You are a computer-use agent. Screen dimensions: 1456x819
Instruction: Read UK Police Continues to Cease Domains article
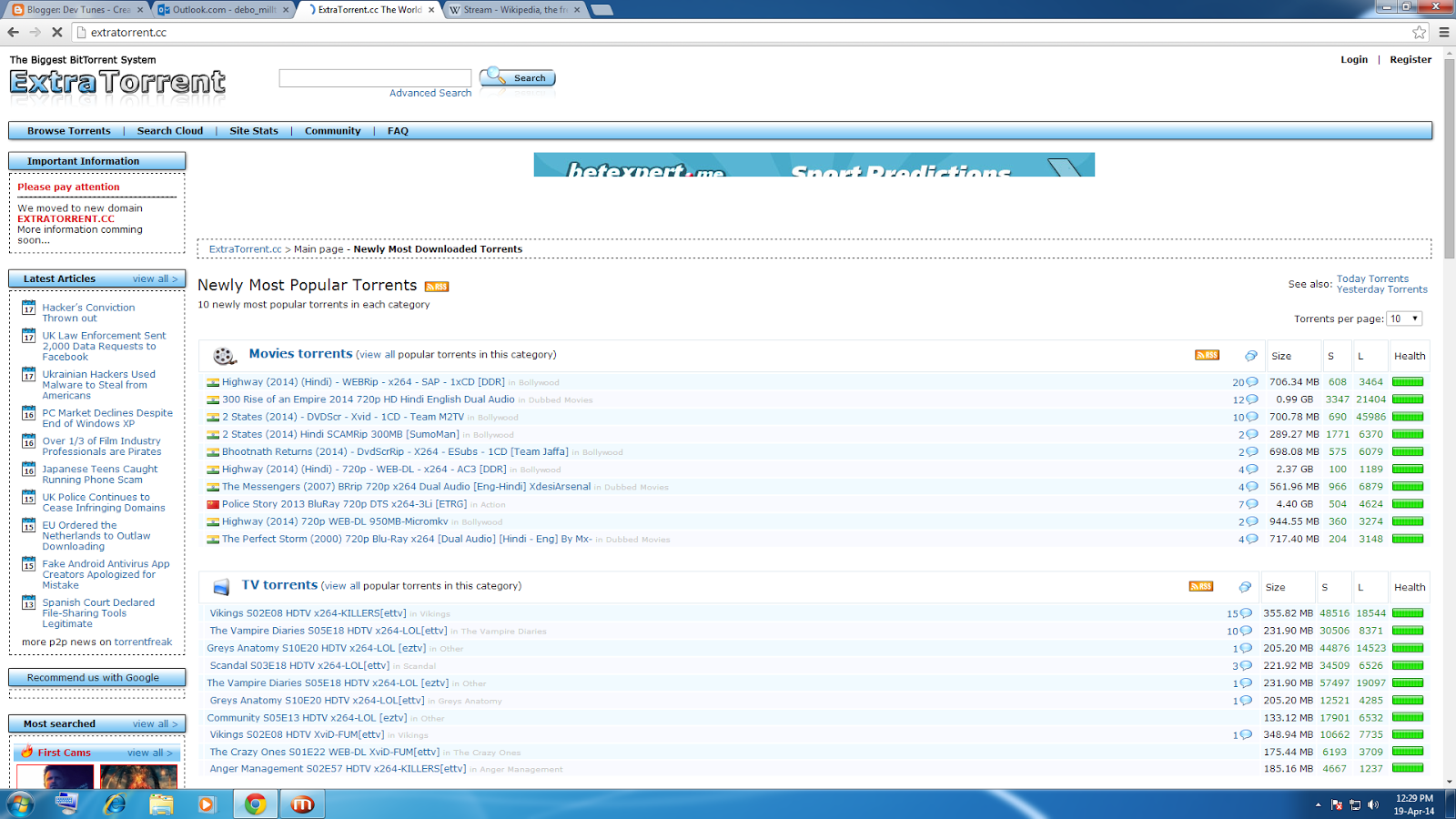[x=104, y=502]
